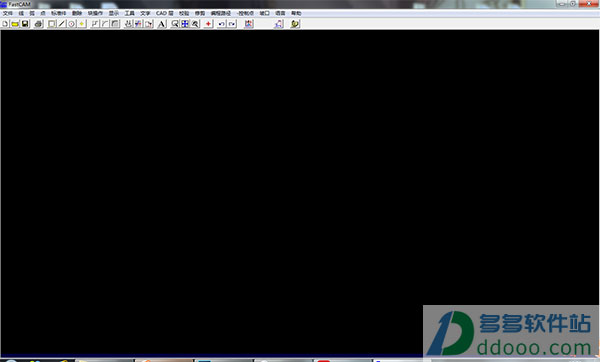600x362 pixels.
Task: Click the magnifier icon right of the blue arrows
Action: coord(195,24)
